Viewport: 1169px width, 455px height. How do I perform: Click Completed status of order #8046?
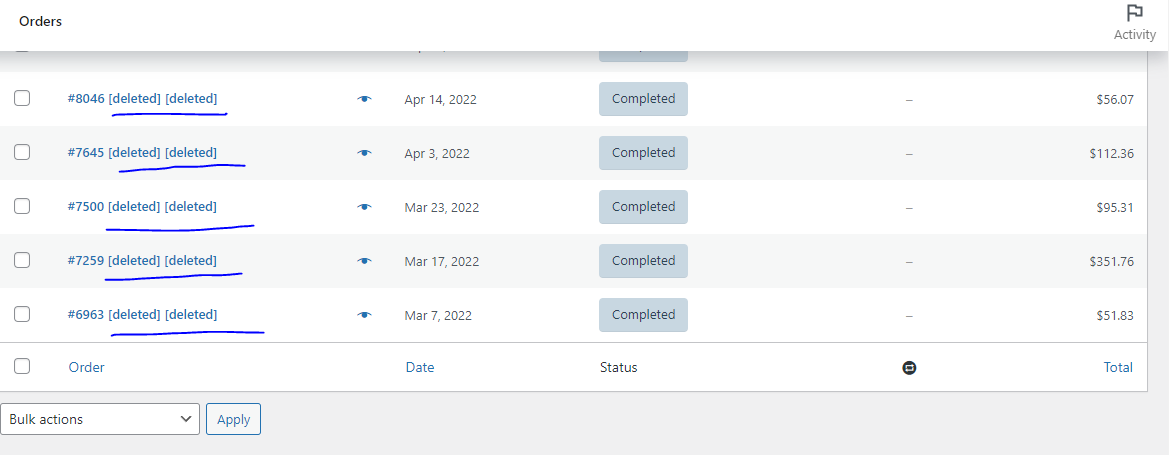pos(643,99)
